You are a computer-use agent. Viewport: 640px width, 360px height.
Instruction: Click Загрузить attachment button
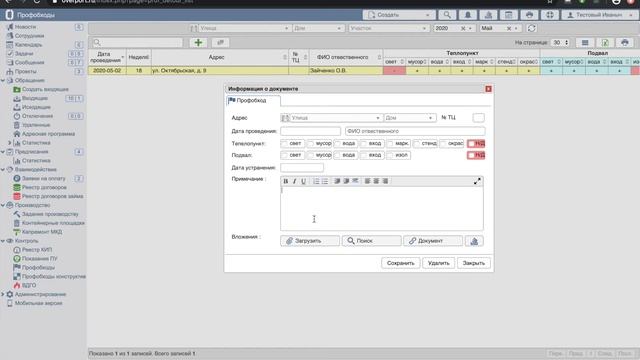(310, 241)
